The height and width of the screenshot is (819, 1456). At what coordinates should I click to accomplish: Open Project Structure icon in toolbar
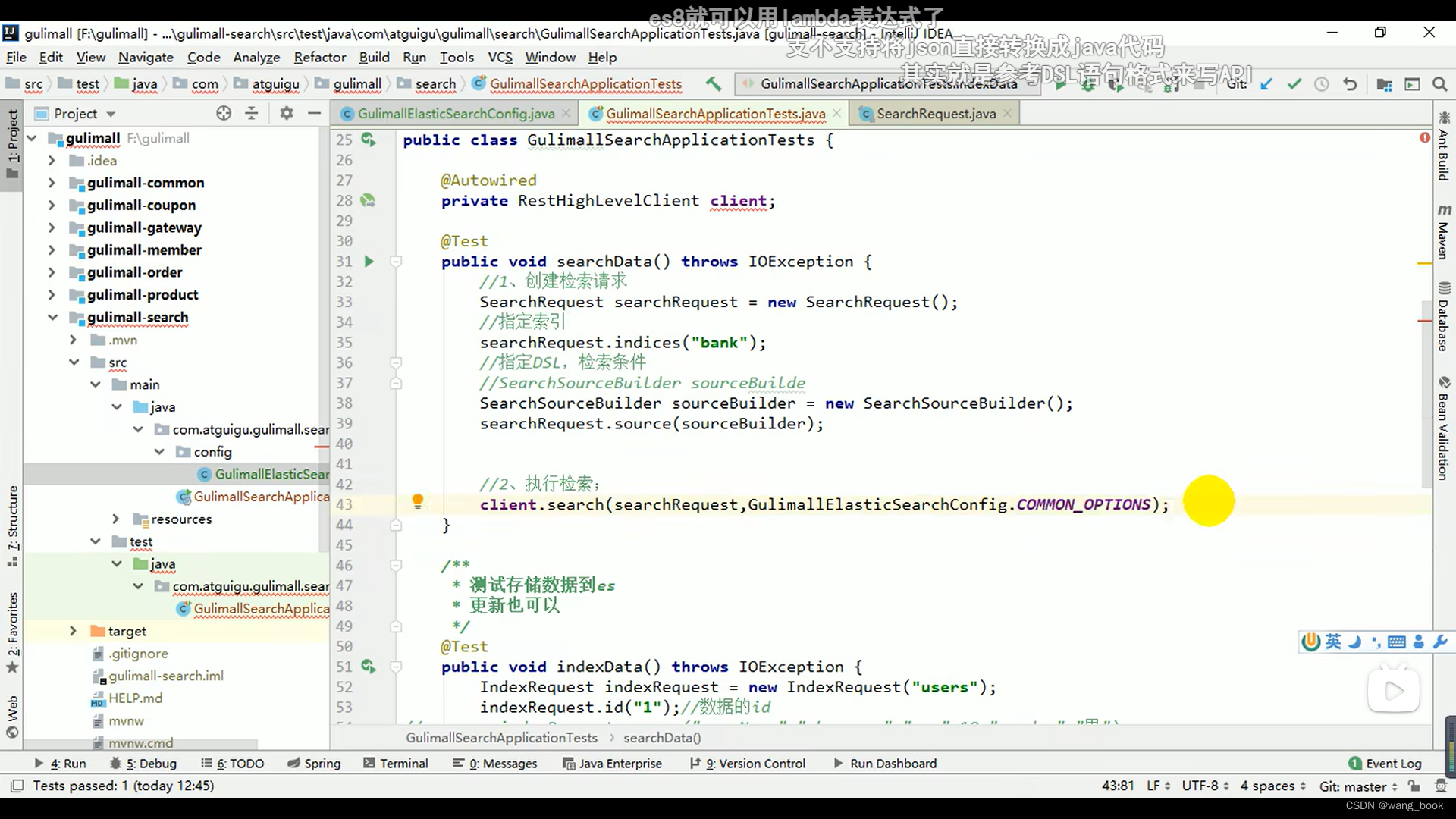[x=1385, y=84]
